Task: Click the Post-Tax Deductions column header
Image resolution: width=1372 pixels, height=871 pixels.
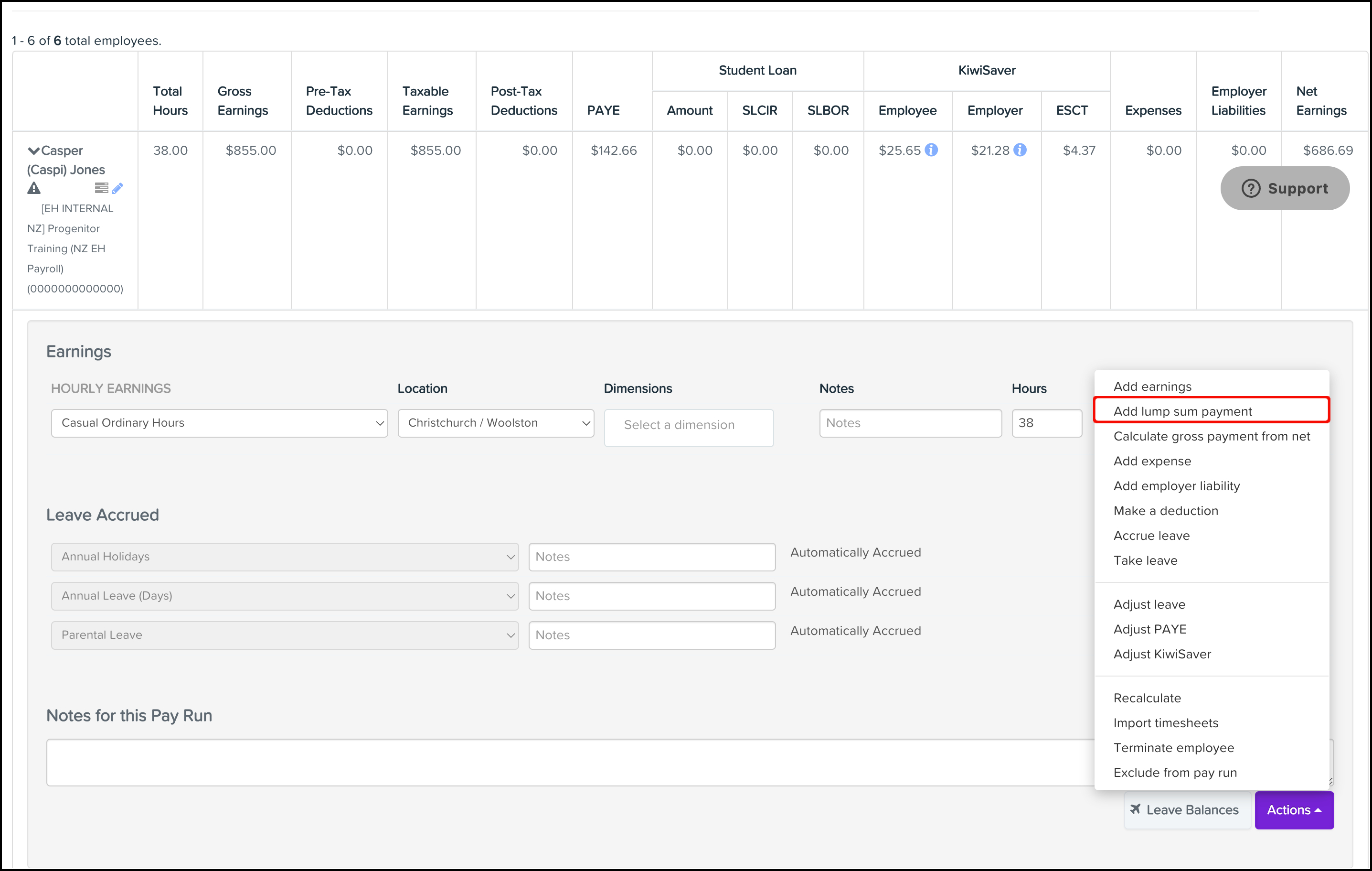Action: [x=523, y=101]
